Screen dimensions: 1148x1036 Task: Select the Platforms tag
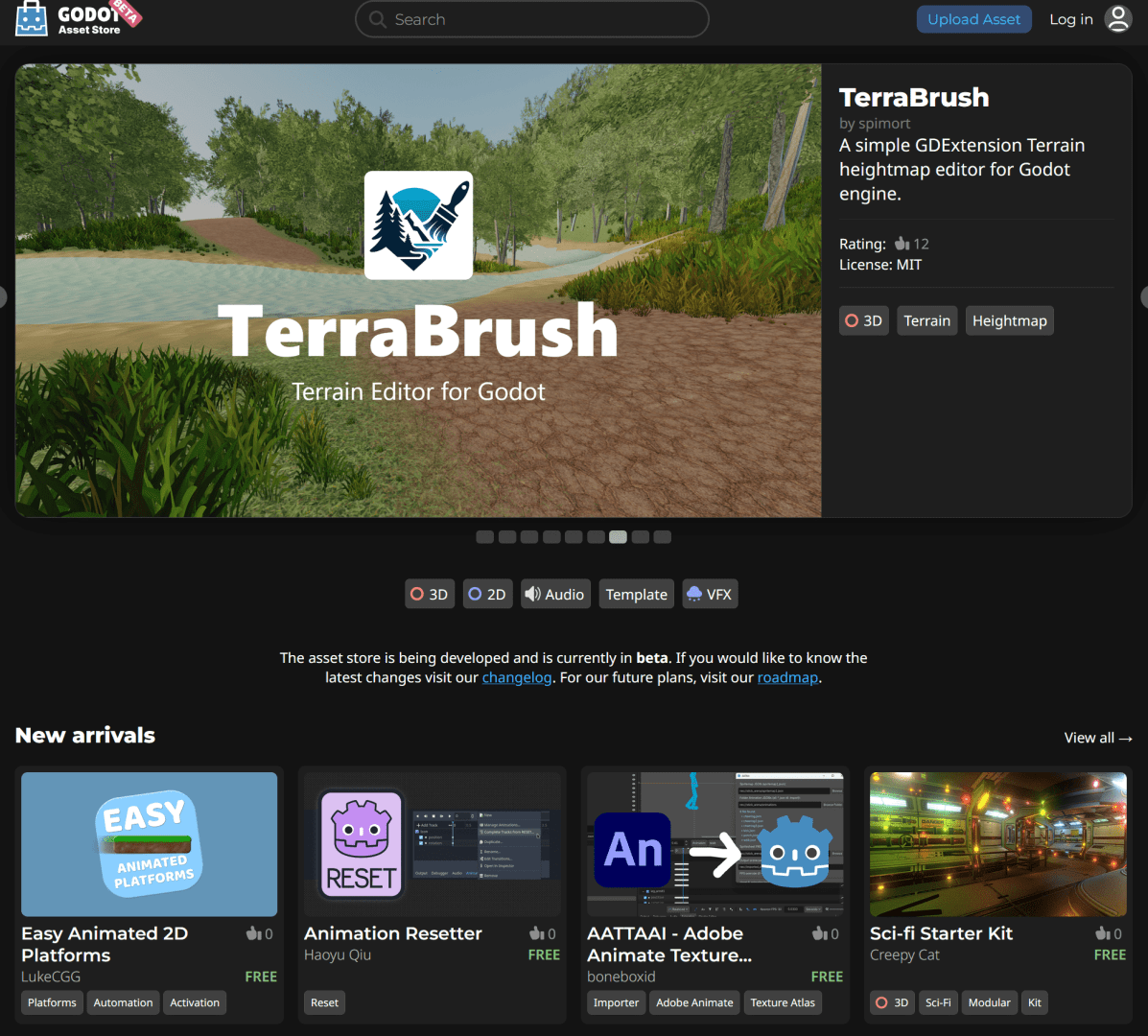pyautogui.click(x=52, y=1002)
